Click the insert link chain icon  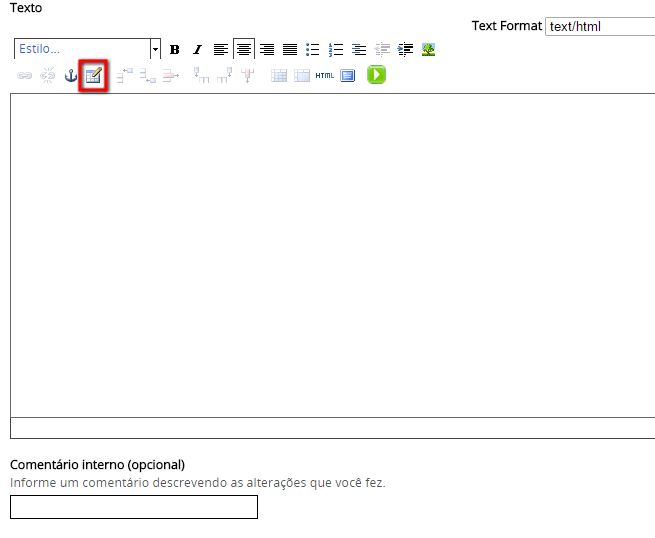(24, 76)
